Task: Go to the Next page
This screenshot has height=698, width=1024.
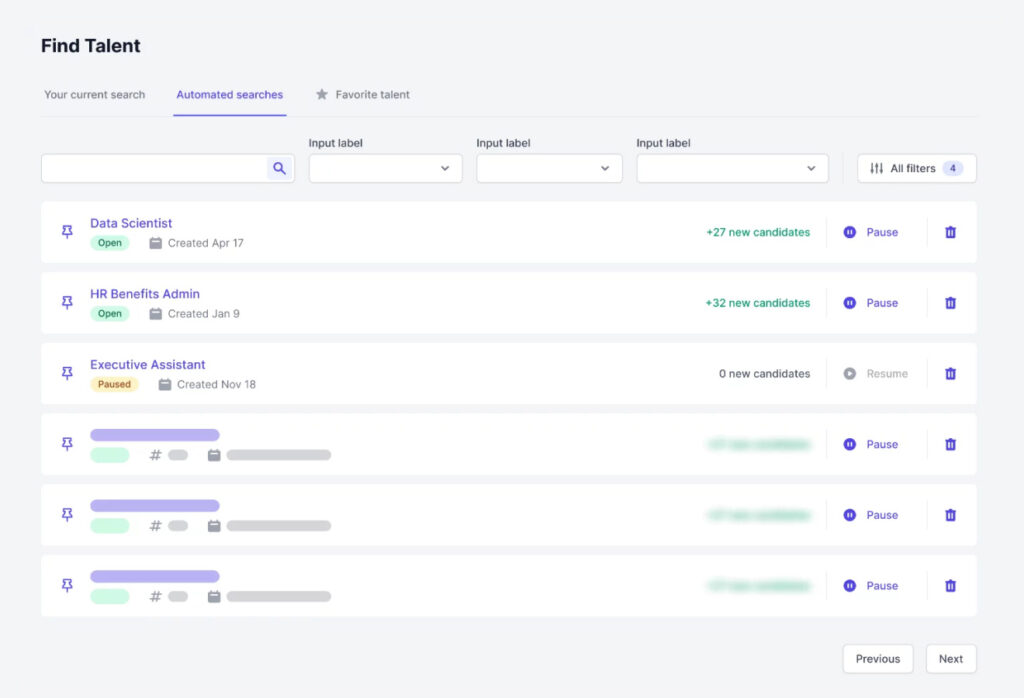Action: 950,659
